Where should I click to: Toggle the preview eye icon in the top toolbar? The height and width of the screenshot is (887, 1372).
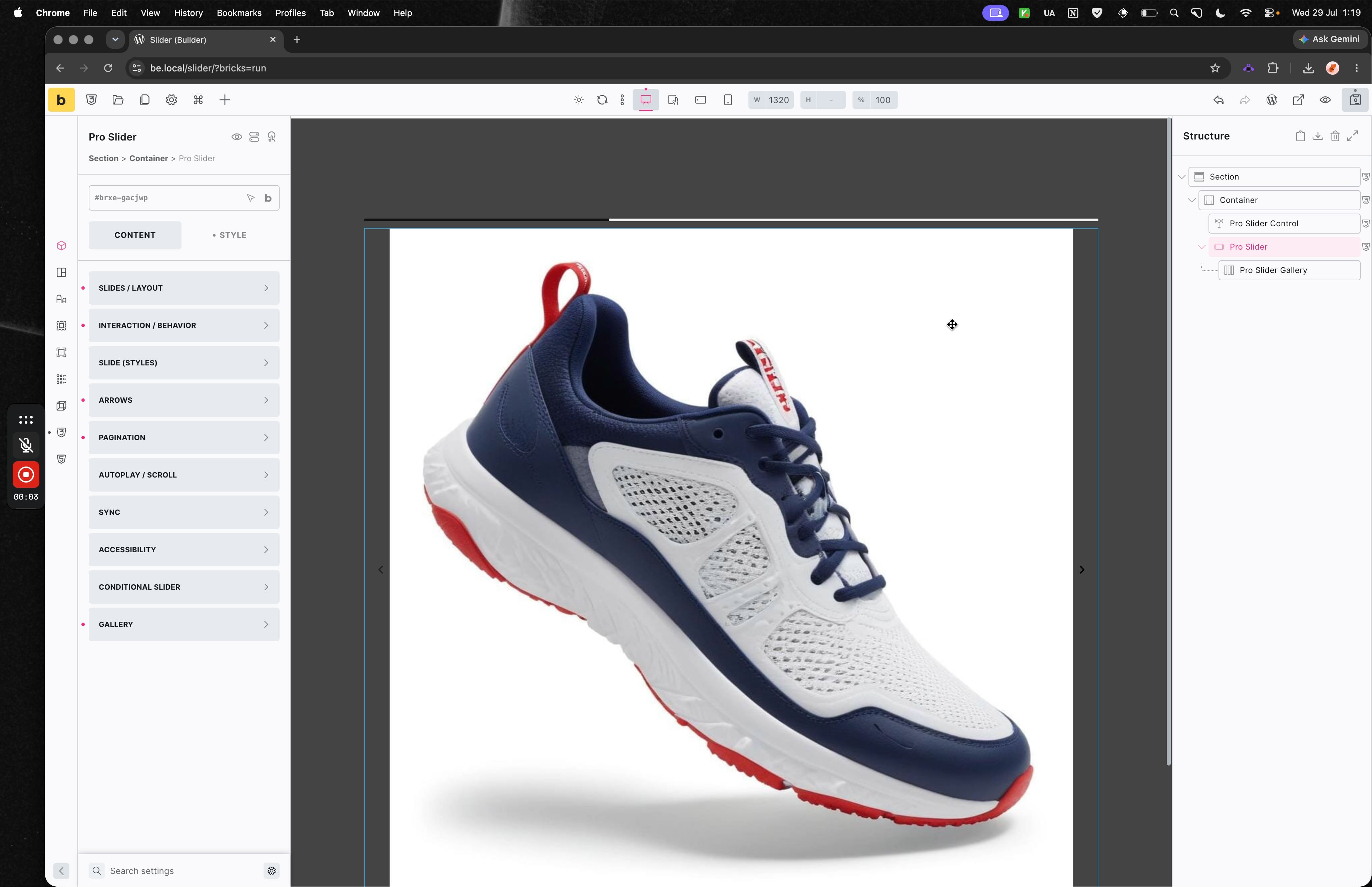1325,100
